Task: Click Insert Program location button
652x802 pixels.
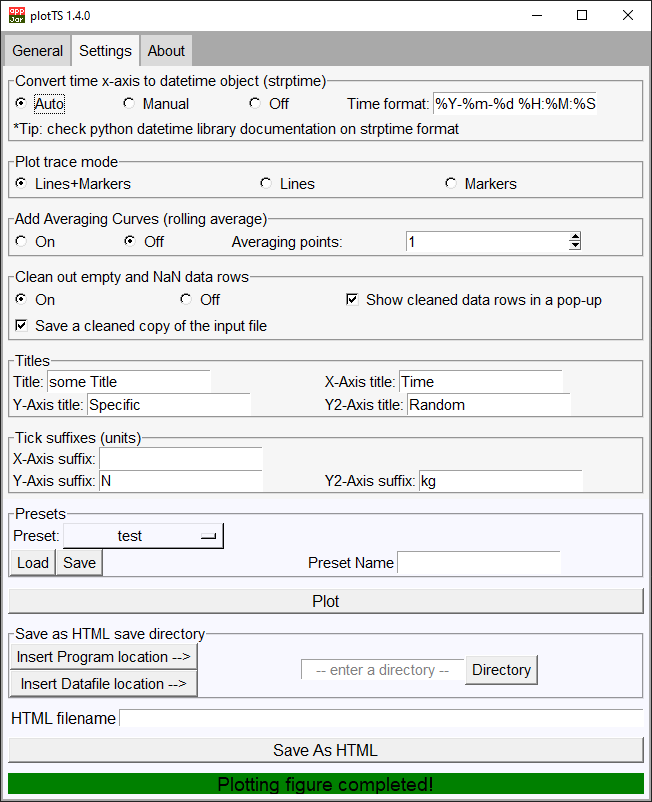Action: tap(103, 656)
